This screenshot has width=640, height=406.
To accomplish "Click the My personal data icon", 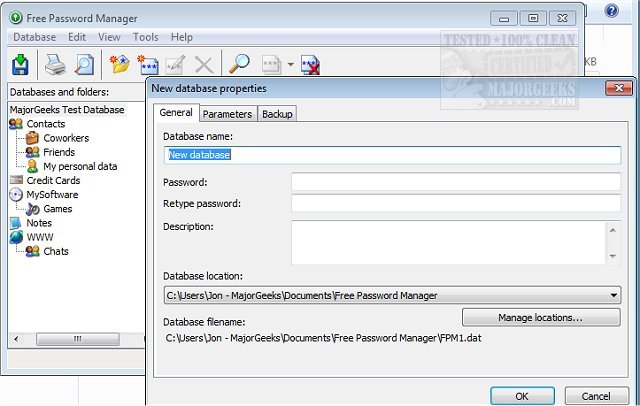I will pos(32,166).
